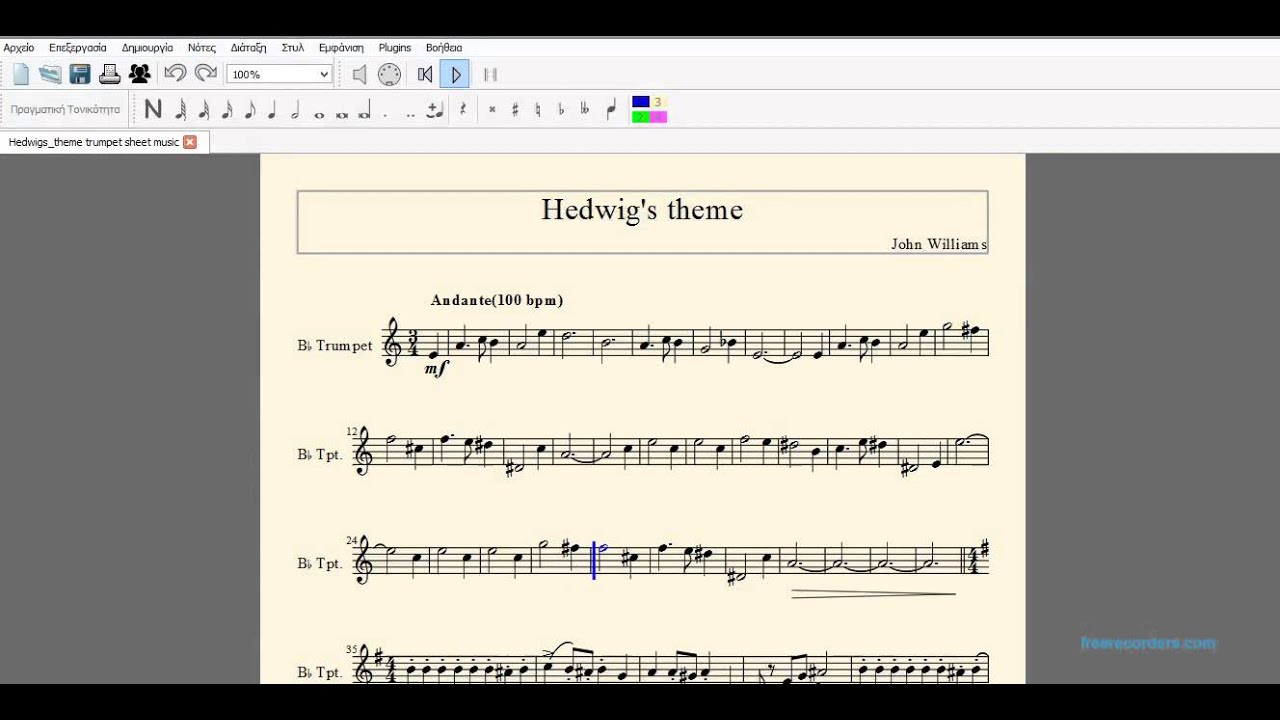Open the Διάταξη menu
The width and height of the screenshot is (1280, 720).
pyautogui.click(x=248, y=47)
